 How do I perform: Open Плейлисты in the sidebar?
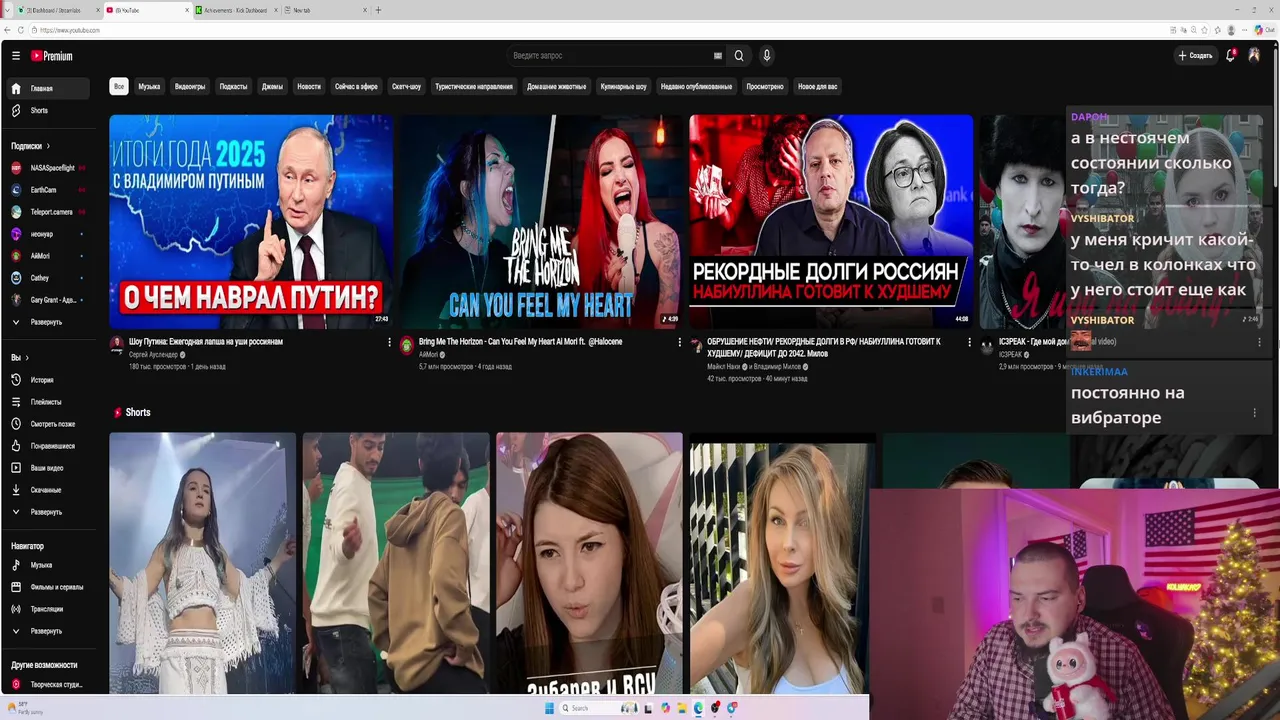point(47,402)
